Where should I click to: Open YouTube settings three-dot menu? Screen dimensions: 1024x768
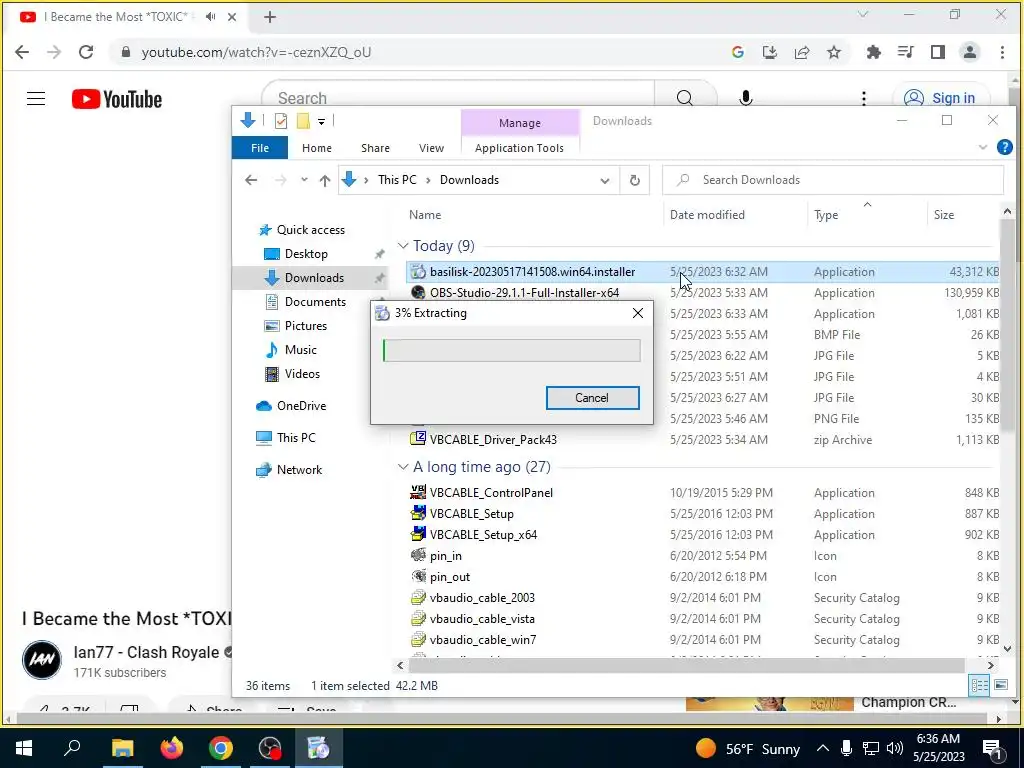click(x=864, y=99)
